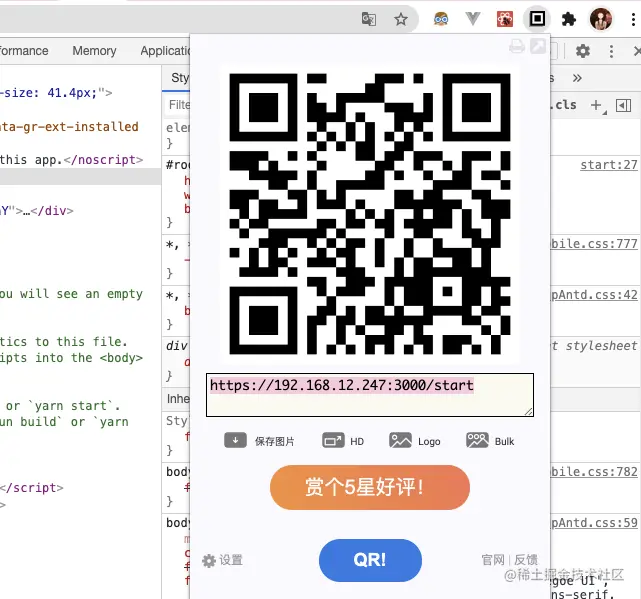
Task: Open source link bile.css:782
Action: click(594, 471)
